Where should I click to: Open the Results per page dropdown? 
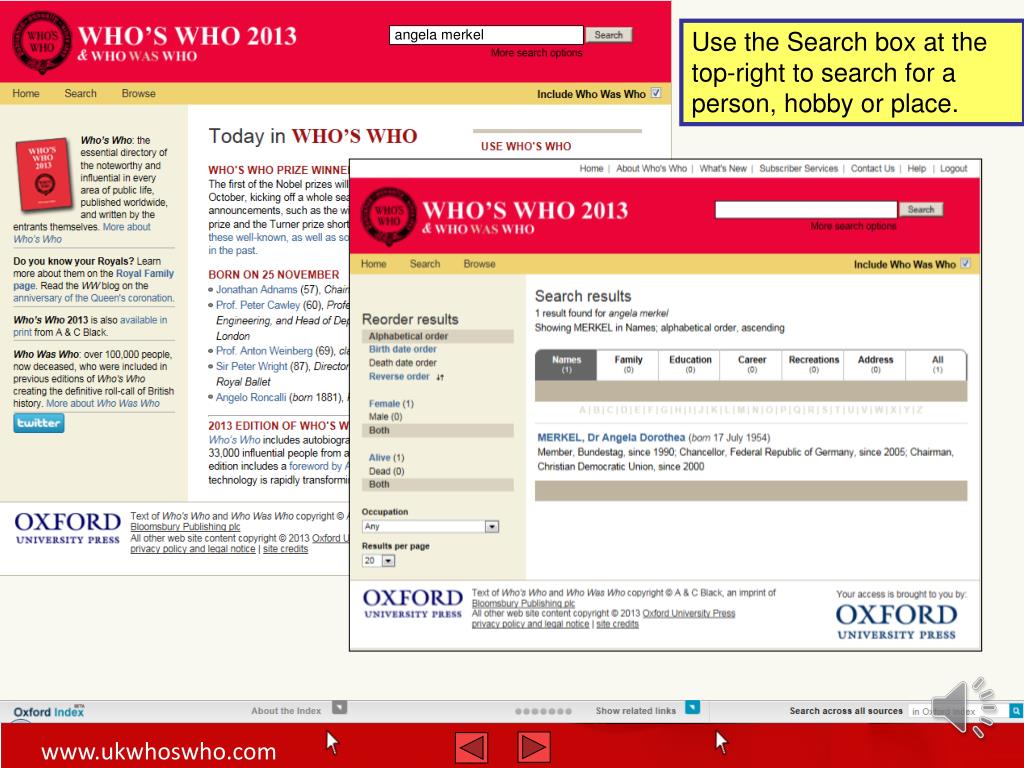tap(379, 560)
